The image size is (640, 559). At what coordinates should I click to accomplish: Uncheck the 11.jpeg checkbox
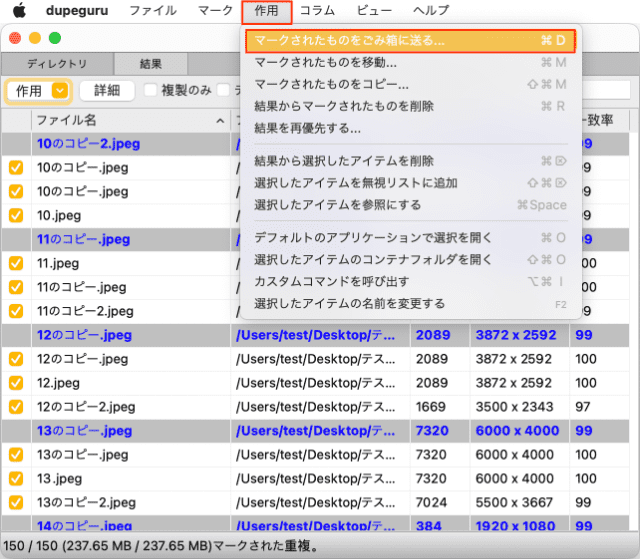16,263
